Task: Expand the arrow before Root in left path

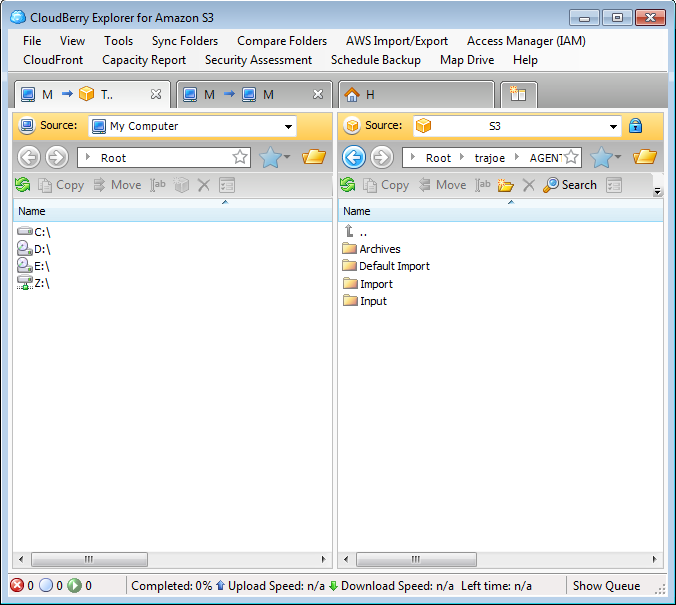Action: click(88, 157)
